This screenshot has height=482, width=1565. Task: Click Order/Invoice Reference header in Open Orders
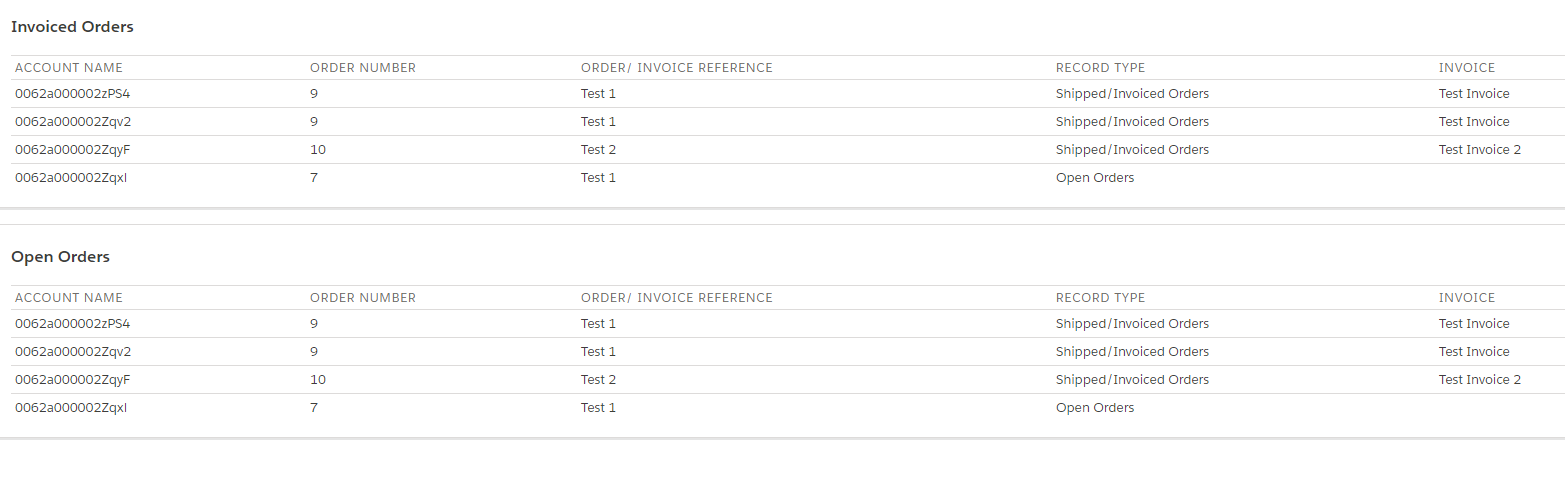(676, 298)
